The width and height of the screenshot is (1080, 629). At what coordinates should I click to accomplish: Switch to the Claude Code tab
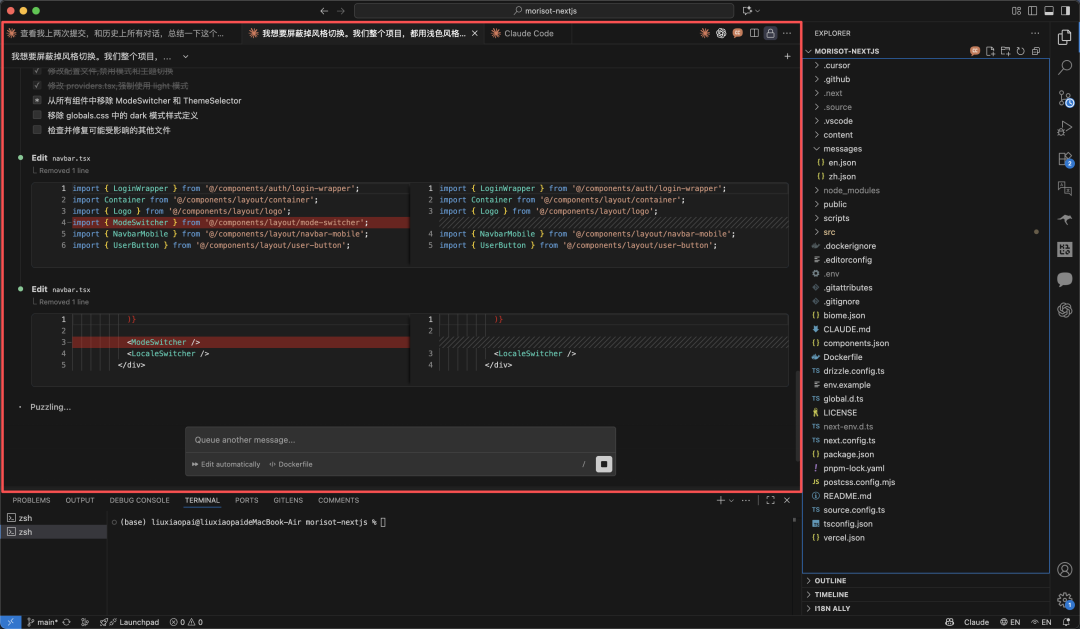[x=528, y=33]
